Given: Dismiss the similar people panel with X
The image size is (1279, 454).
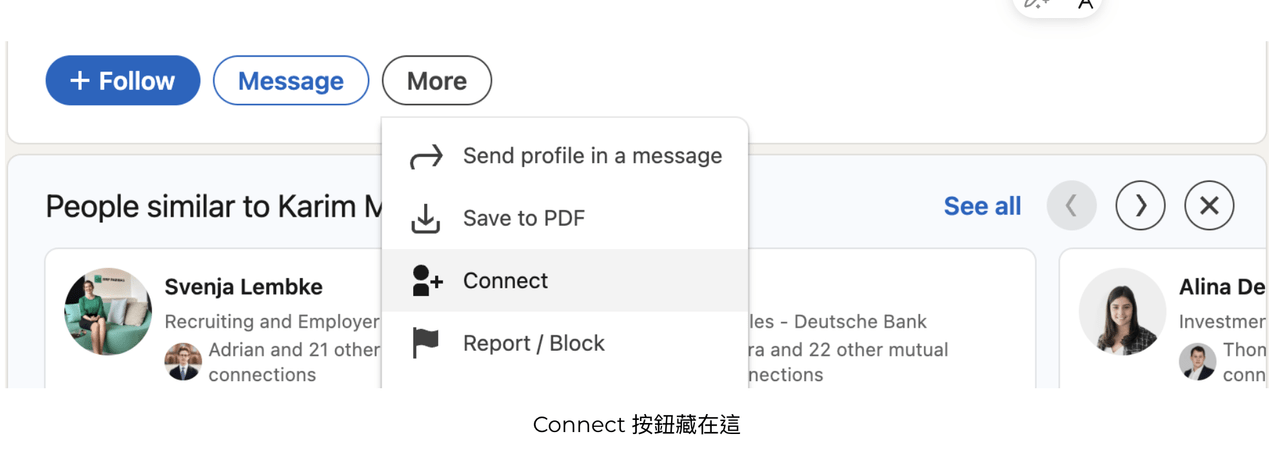Looking at the screenshot, I should pos(1209,206).
